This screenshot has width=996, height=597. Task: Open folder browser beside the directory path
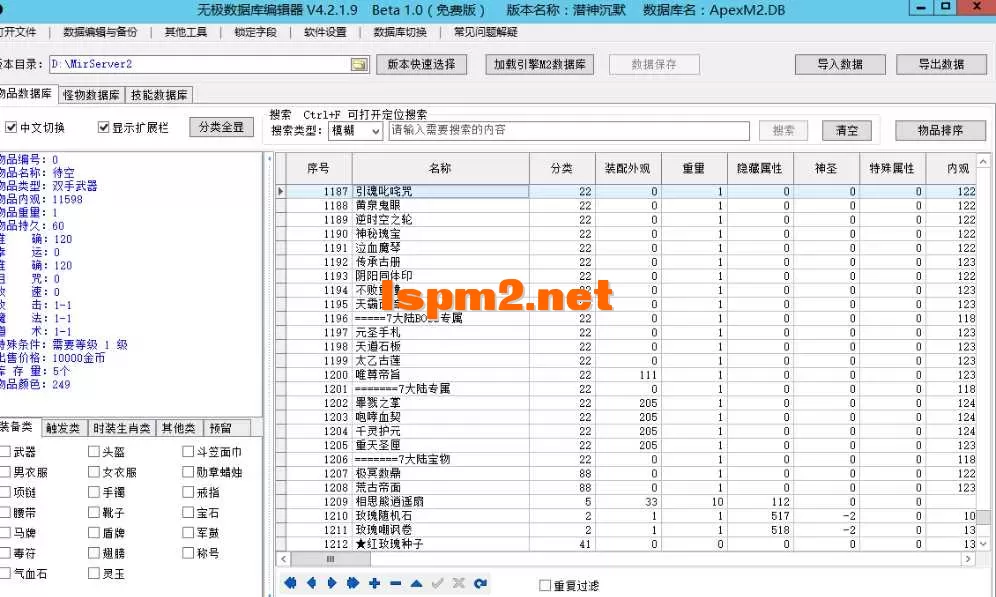tap(357, 62)
